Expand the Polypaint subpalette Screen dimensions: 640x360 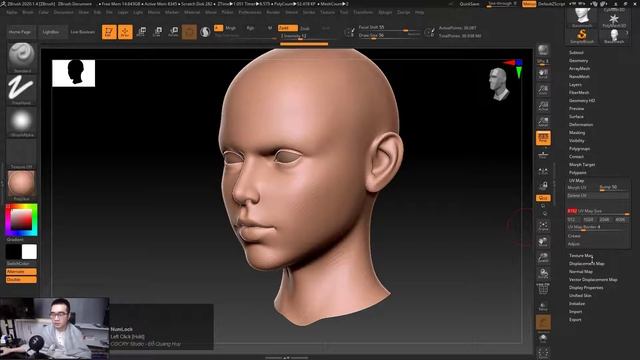coord(578,173)
